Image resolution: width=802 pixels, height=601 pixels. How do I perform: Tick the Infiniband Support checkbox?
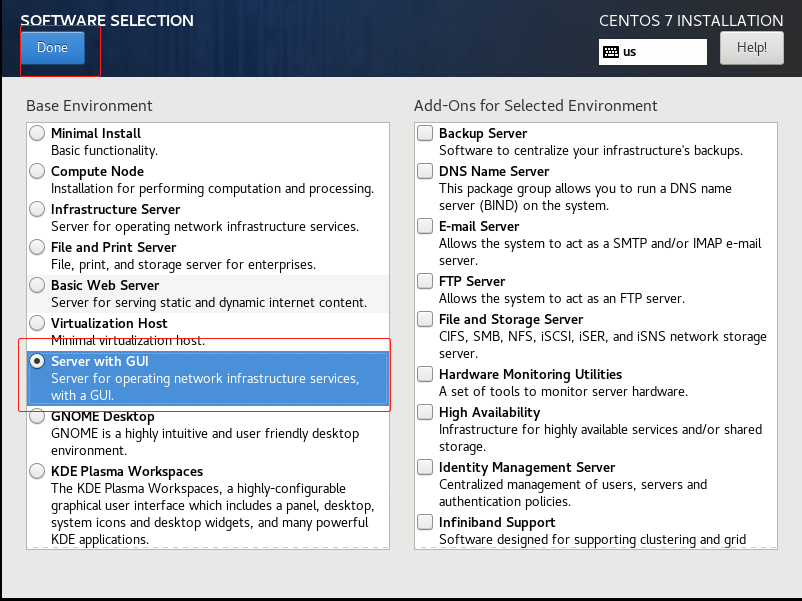click(425, 522)
